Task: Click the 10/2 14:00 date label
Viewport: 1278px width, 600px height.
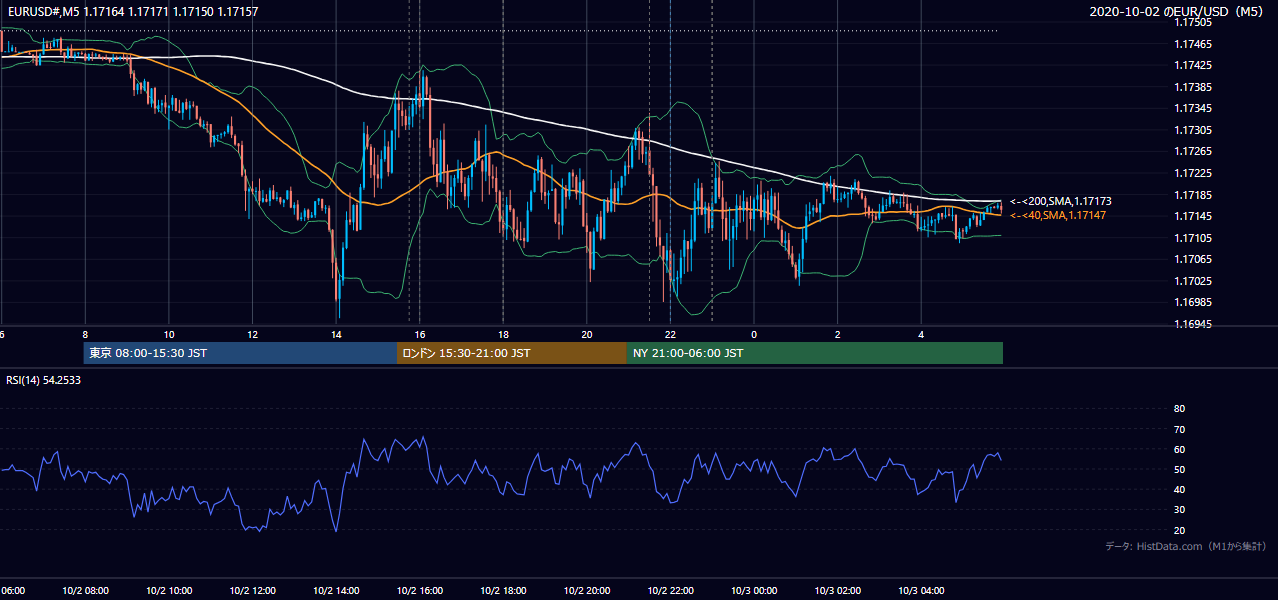Action: (336, 590)
